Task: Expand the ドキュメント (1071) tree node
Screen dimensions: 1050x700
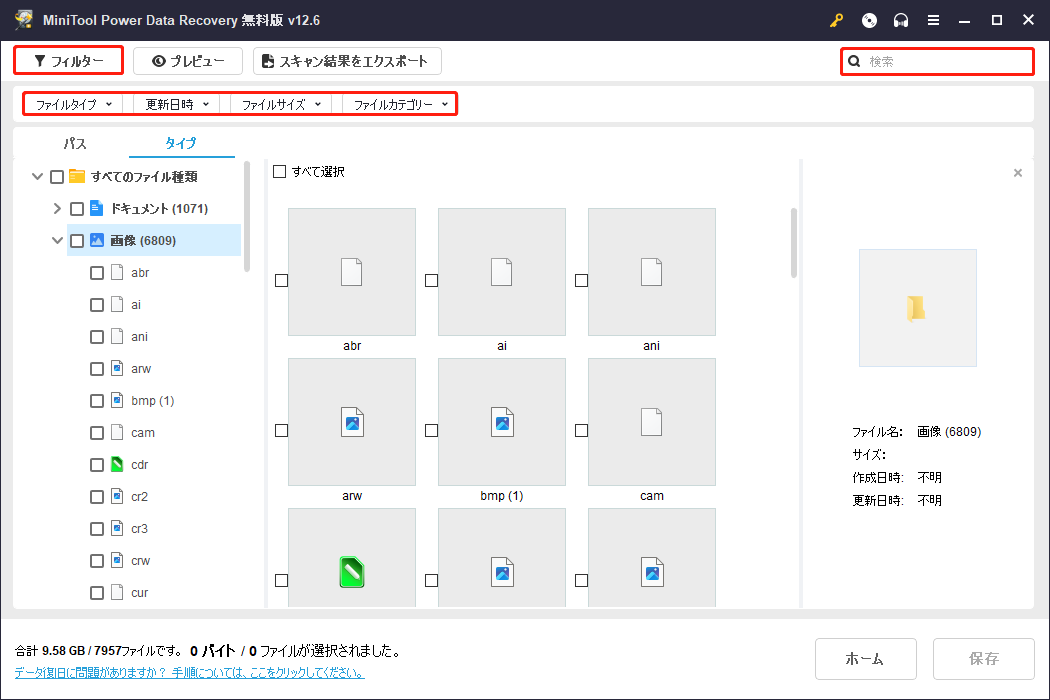Action: (57, 208)
